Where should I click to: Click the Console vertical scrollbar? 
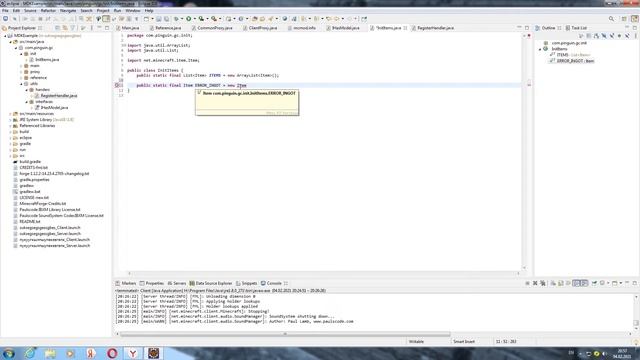[636, 322]
